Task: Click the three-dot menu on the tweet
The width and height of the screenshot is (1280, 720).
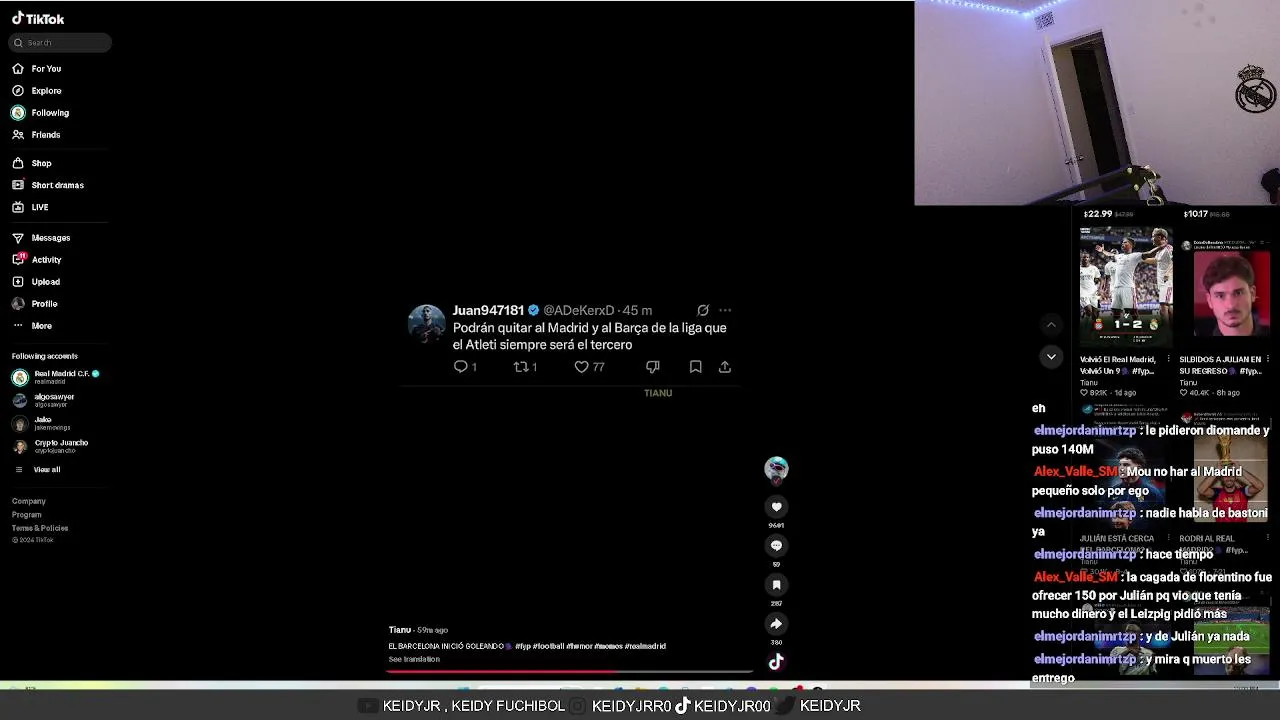Action: tap(725, 311)
